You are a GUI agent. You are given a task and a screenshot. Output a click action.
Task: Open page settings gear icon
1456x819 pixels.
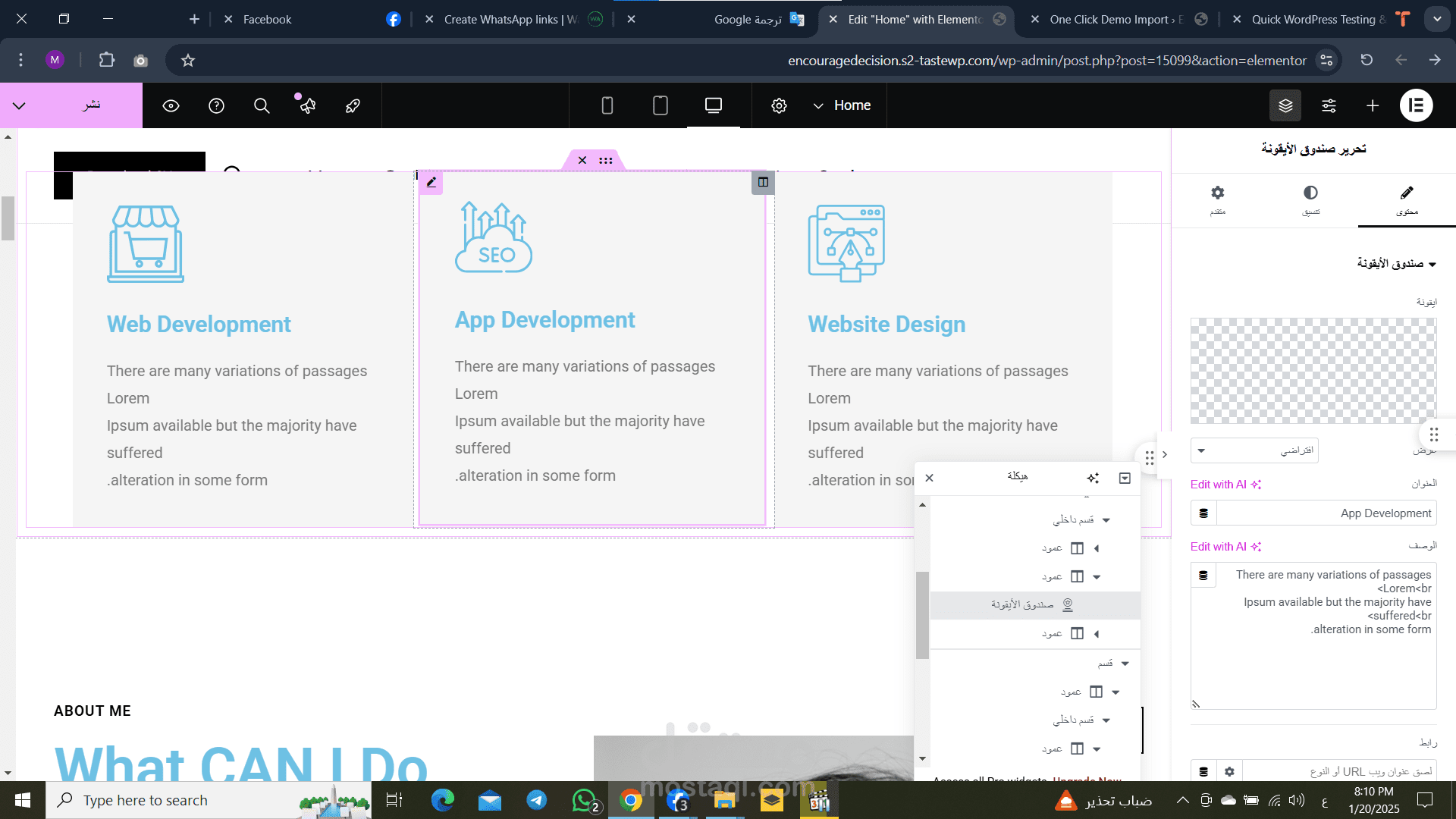(x=779, y=105)
